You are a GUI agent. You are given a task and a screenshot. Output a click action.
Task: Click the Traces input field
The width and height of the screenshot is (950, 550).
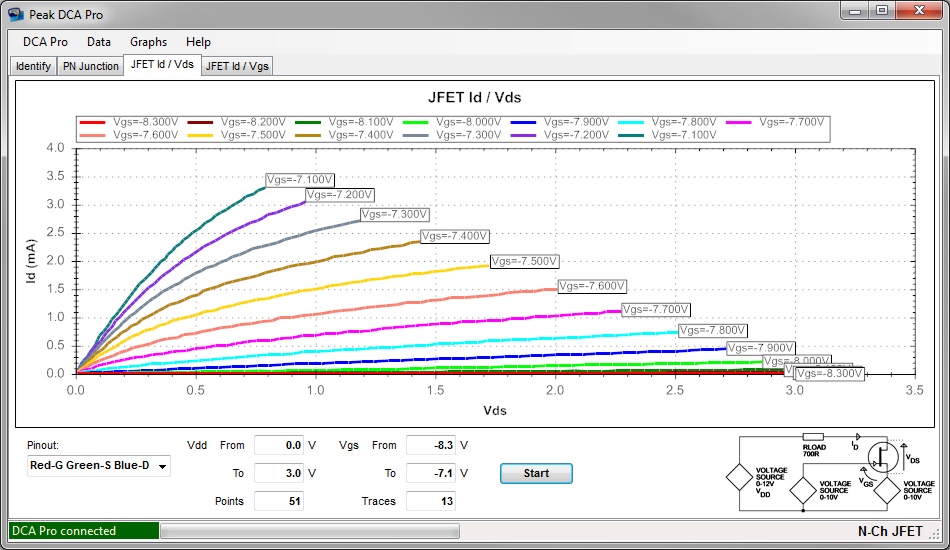[x=431, y=501]
